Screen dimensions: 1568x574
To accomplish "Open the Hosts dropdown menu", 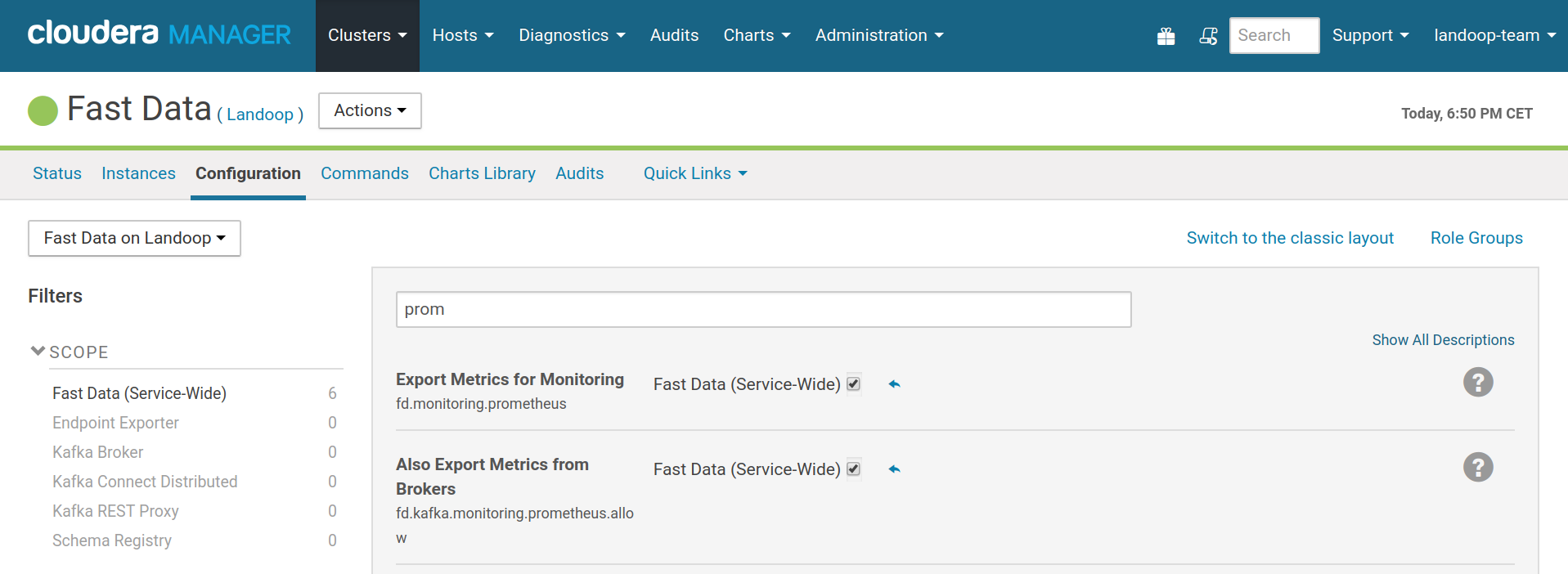I will (x=463, y=35).
